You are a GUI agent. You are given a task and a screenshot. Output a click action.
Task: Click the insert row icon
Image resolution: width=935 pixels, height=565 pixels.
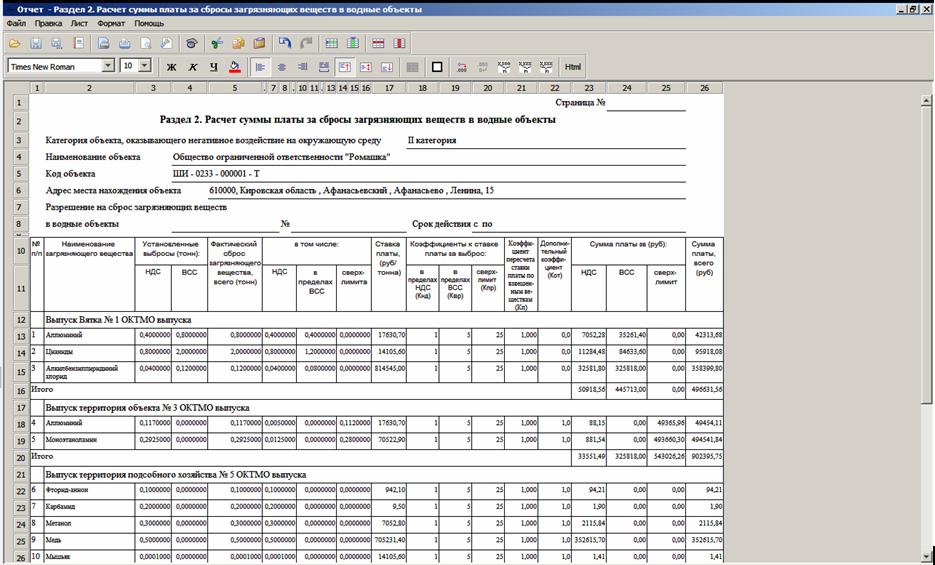click(330, 44)
